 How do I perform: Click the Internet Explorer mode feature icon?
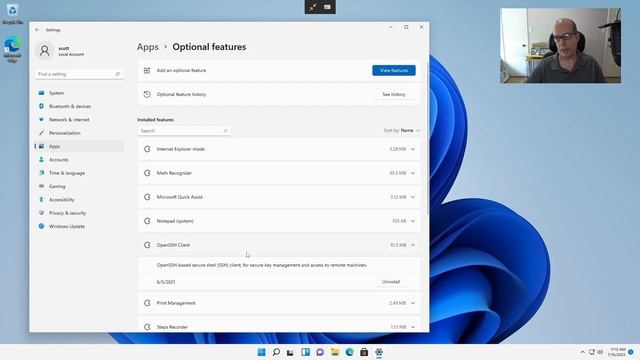[147, 149]
